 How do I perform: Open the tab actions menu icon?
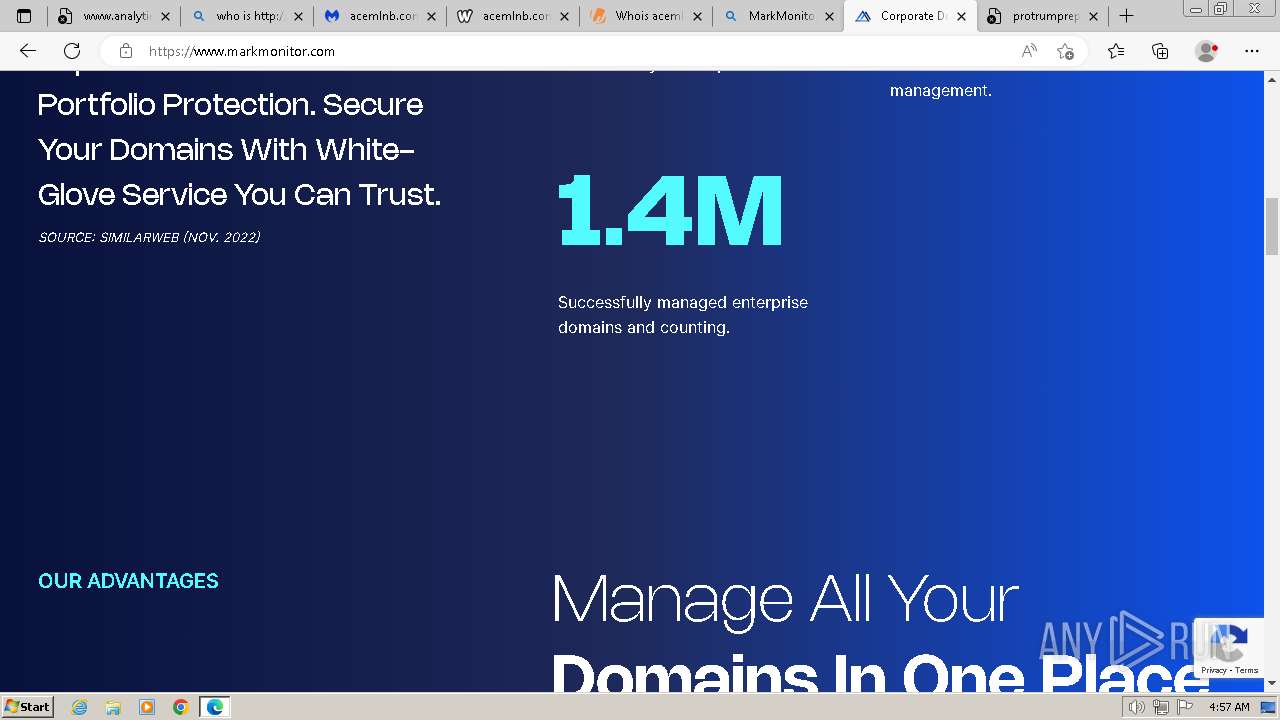tap(24, 16)
